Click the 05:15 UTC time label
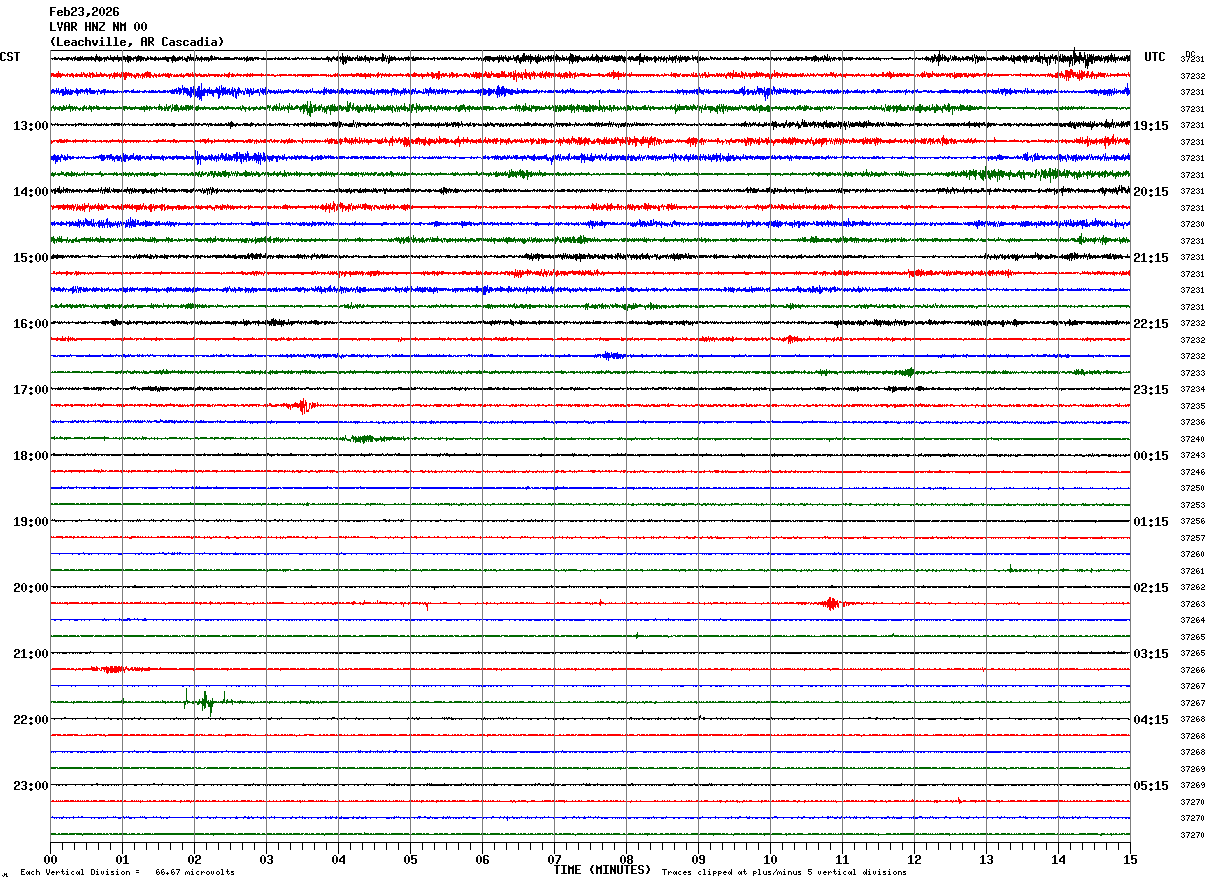 click(x=1151, y=786)
